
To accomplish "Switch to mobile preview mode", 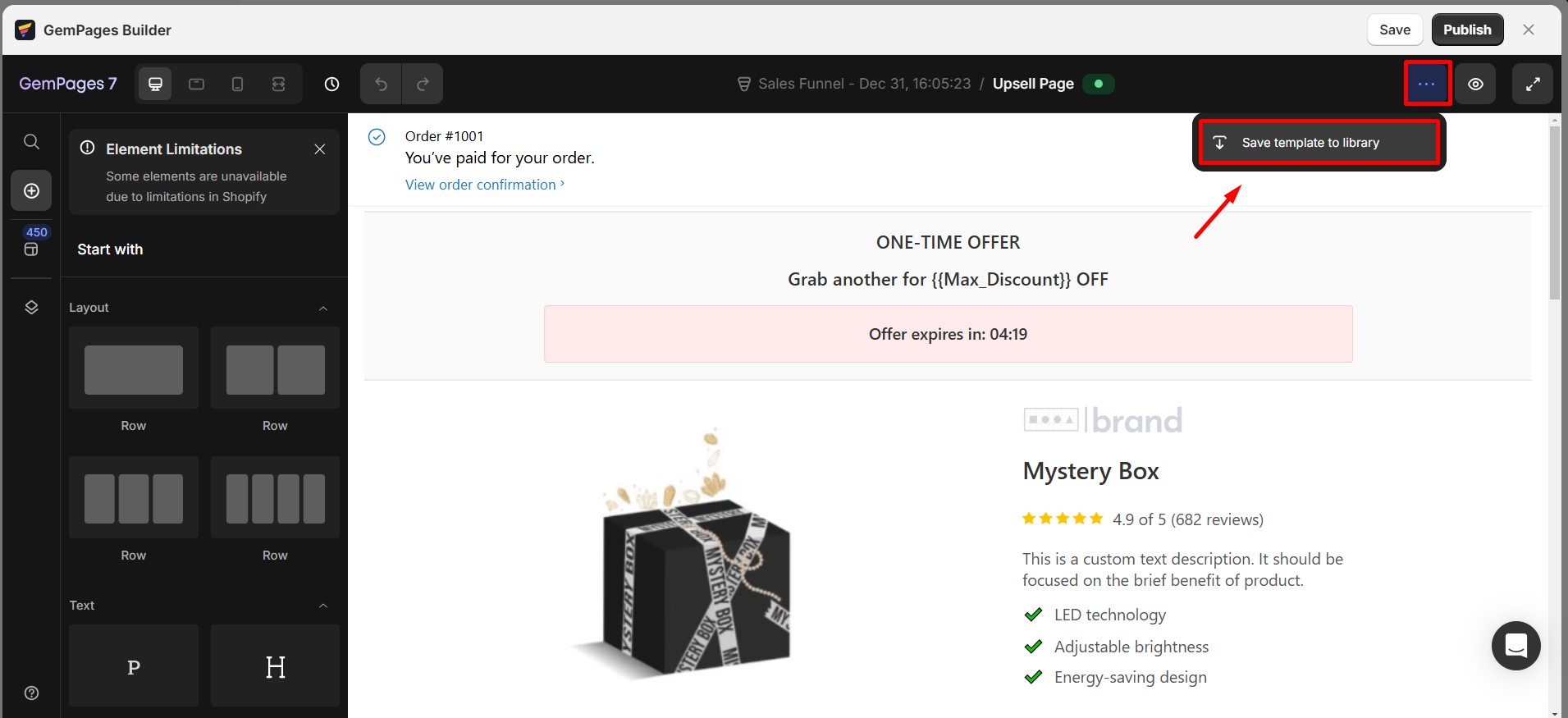I will coord(237,83).
